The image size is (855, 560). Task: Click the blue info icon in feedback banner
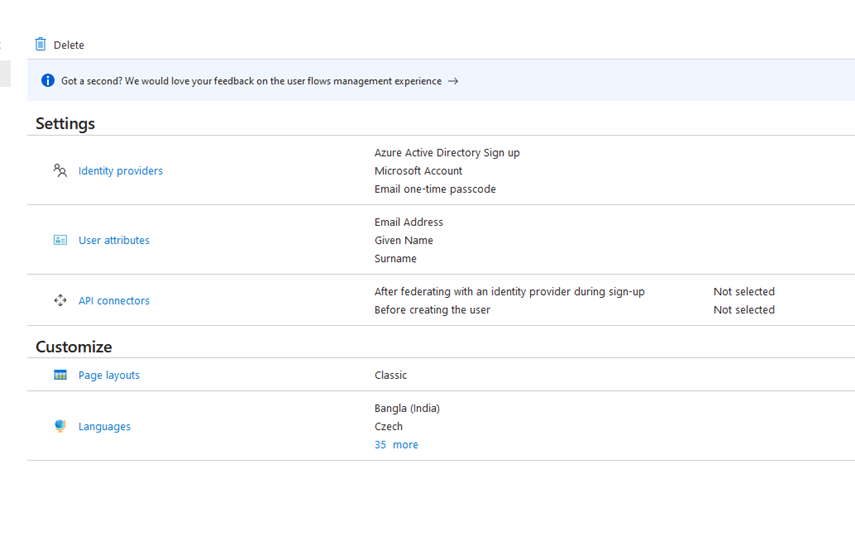[48, 81]
